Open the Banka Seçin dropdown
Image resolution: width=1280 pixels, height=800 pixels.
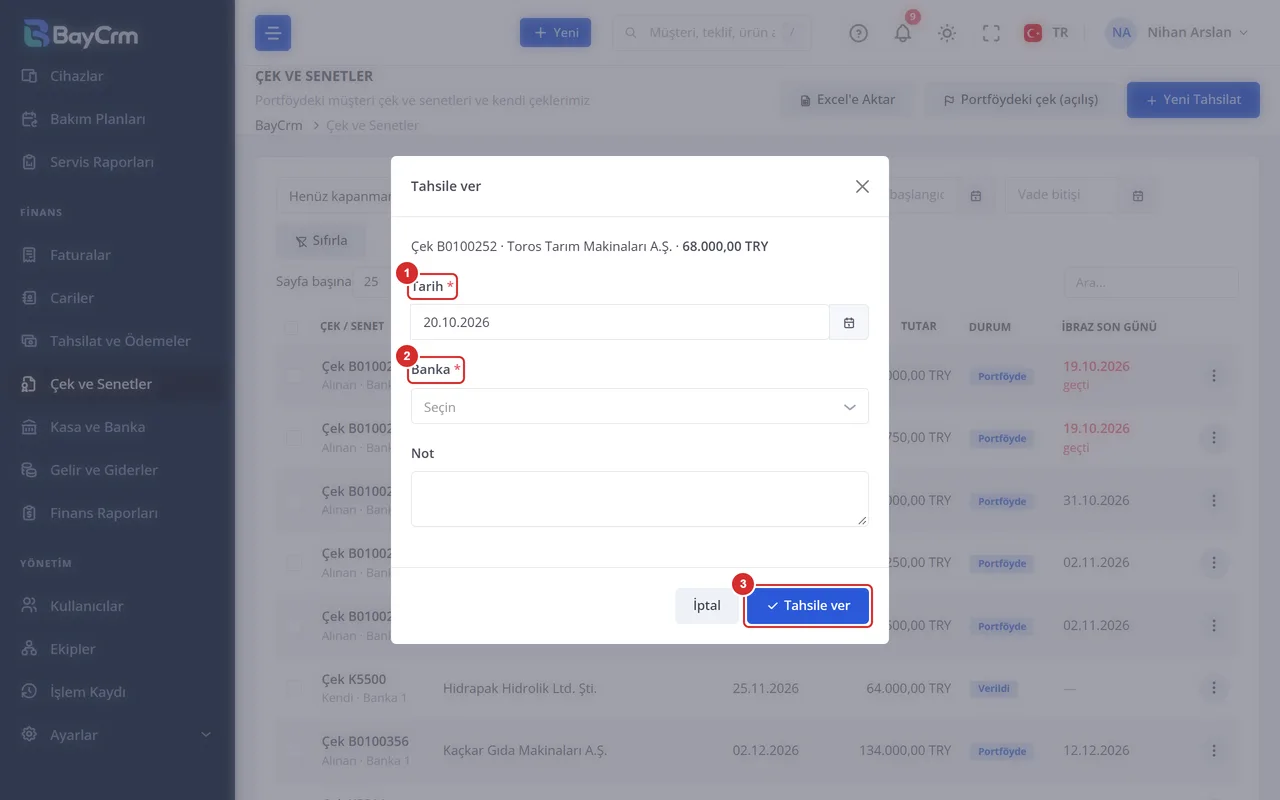pyautogui.click(x=639, y=407)
